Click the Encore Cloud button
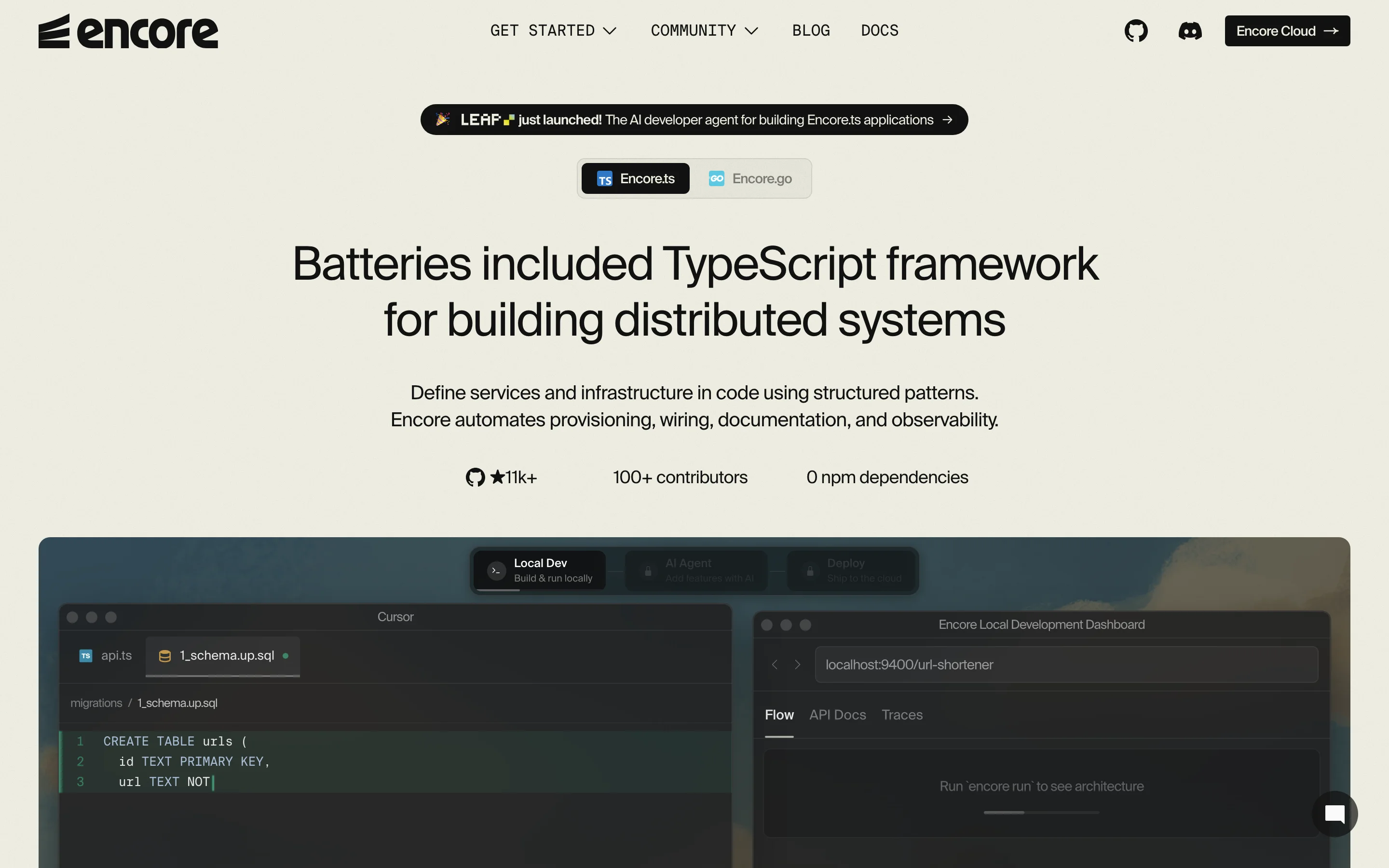Viewport: 1389px width, 868px height. coord(1287,31)
